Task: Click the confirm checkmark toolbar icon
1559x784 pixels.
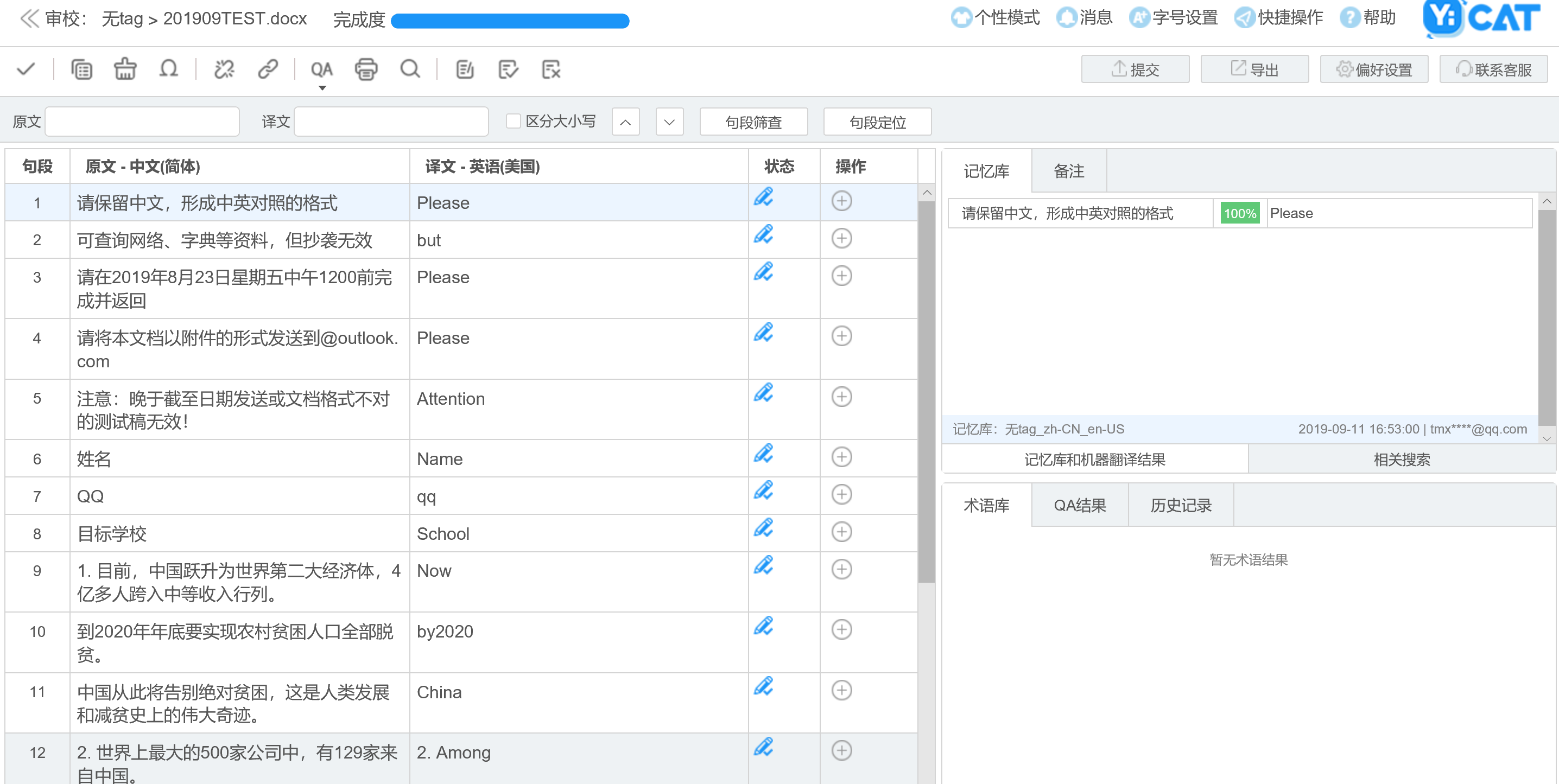Action: (26, 69)
